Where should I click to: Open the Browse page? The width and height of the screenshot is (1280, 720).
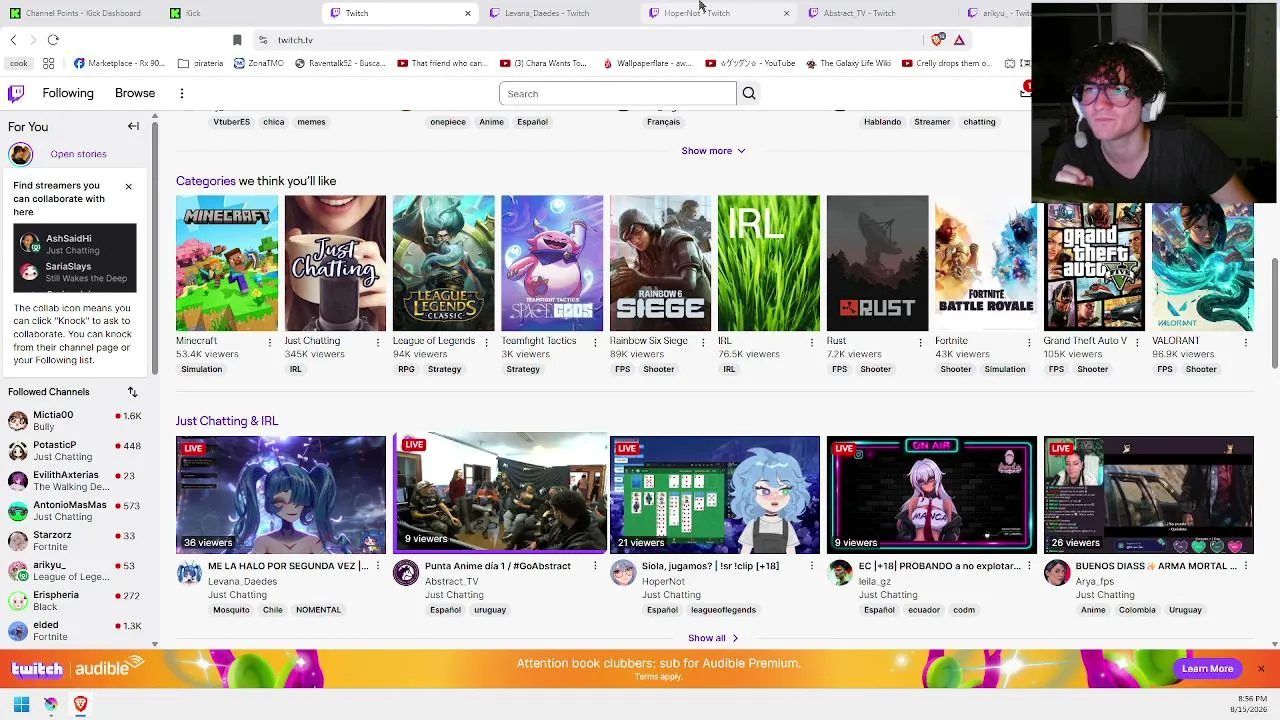(135, 93)
